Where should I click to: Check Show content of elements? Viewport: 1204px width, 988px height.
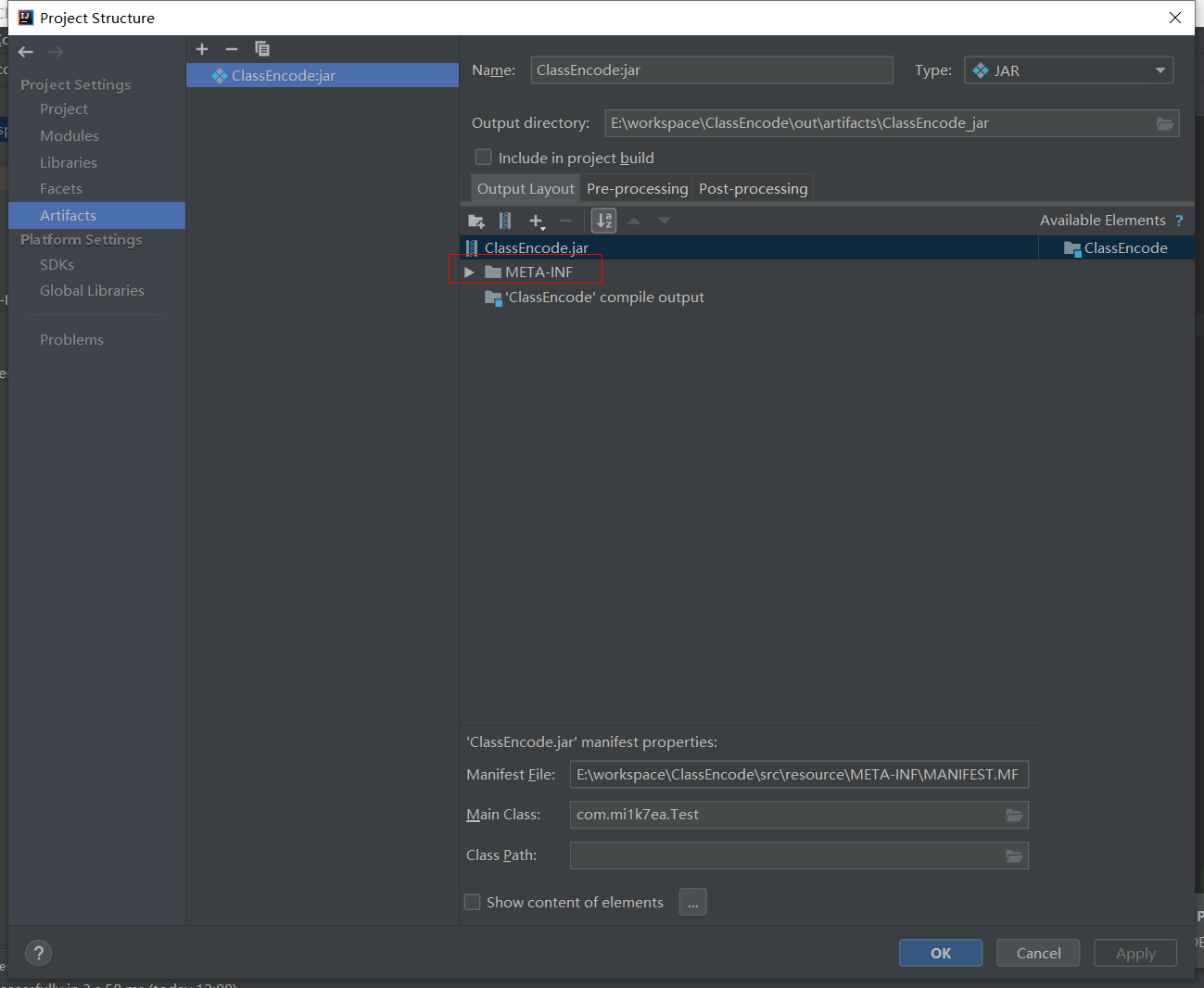473,903
